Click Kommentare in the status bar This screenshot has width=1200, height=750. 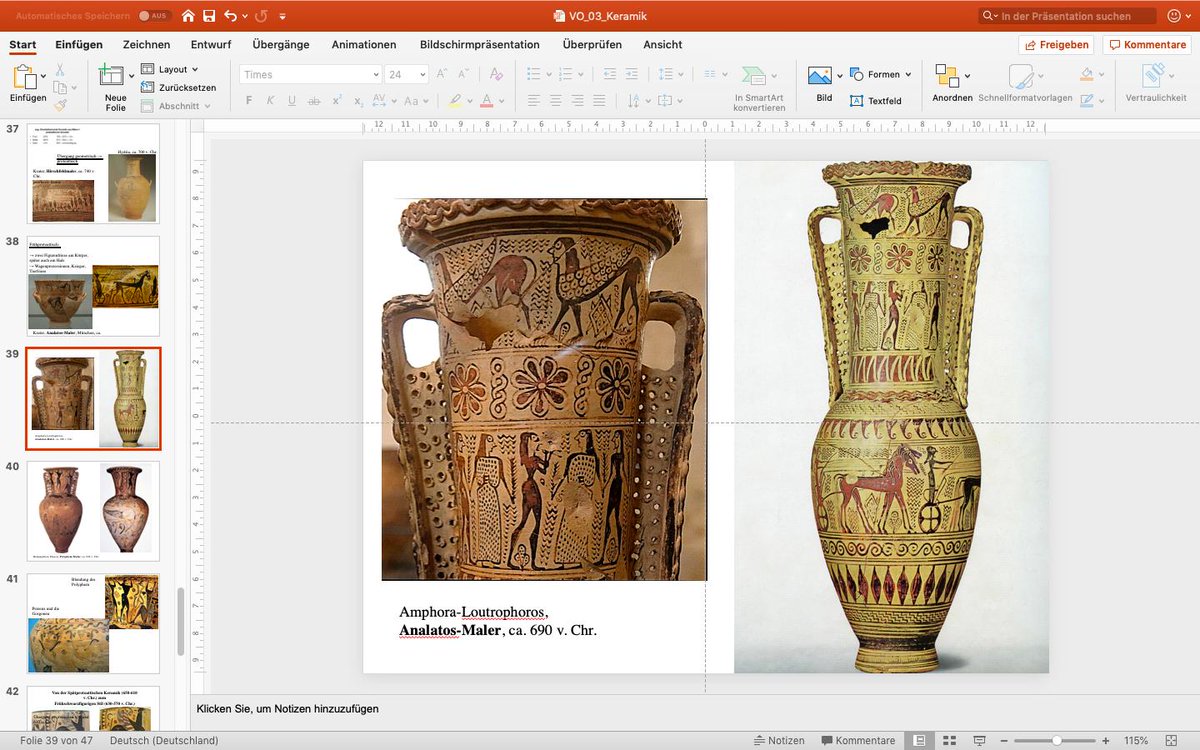click(858, 740)
